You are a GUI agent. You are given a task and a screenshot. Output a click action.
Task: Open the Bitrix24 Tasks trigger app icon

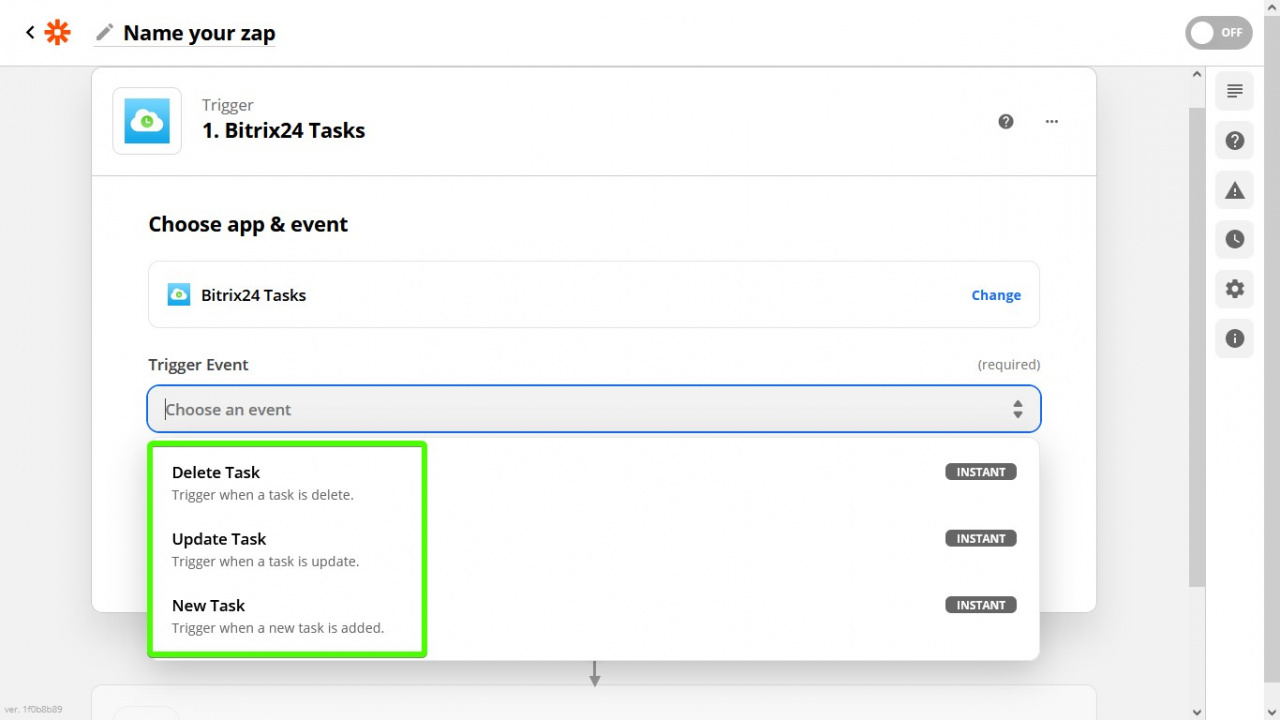147,121
